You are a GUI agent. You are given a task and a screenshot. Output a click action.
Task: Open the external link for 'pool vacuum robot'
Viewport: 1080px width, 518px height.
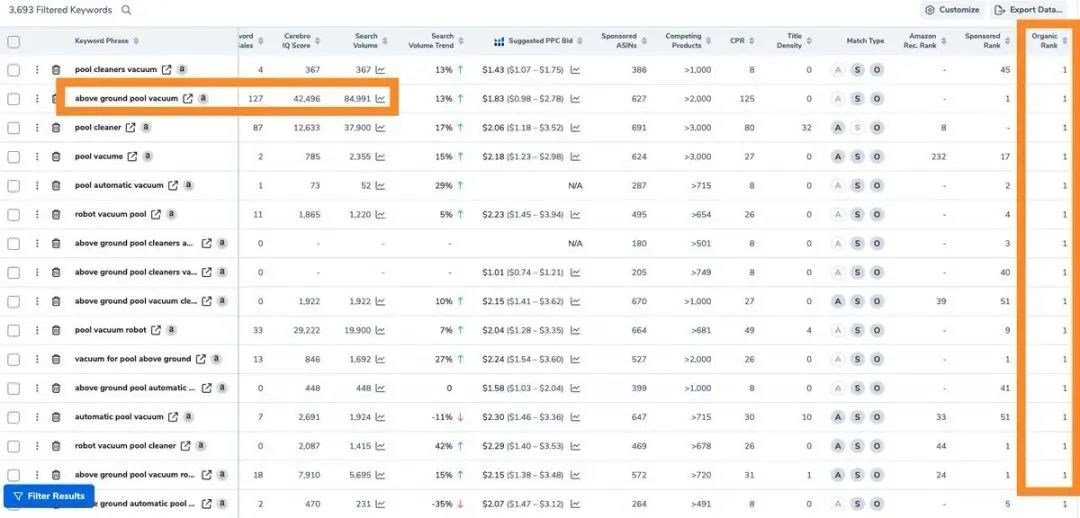tap(156, 330)
